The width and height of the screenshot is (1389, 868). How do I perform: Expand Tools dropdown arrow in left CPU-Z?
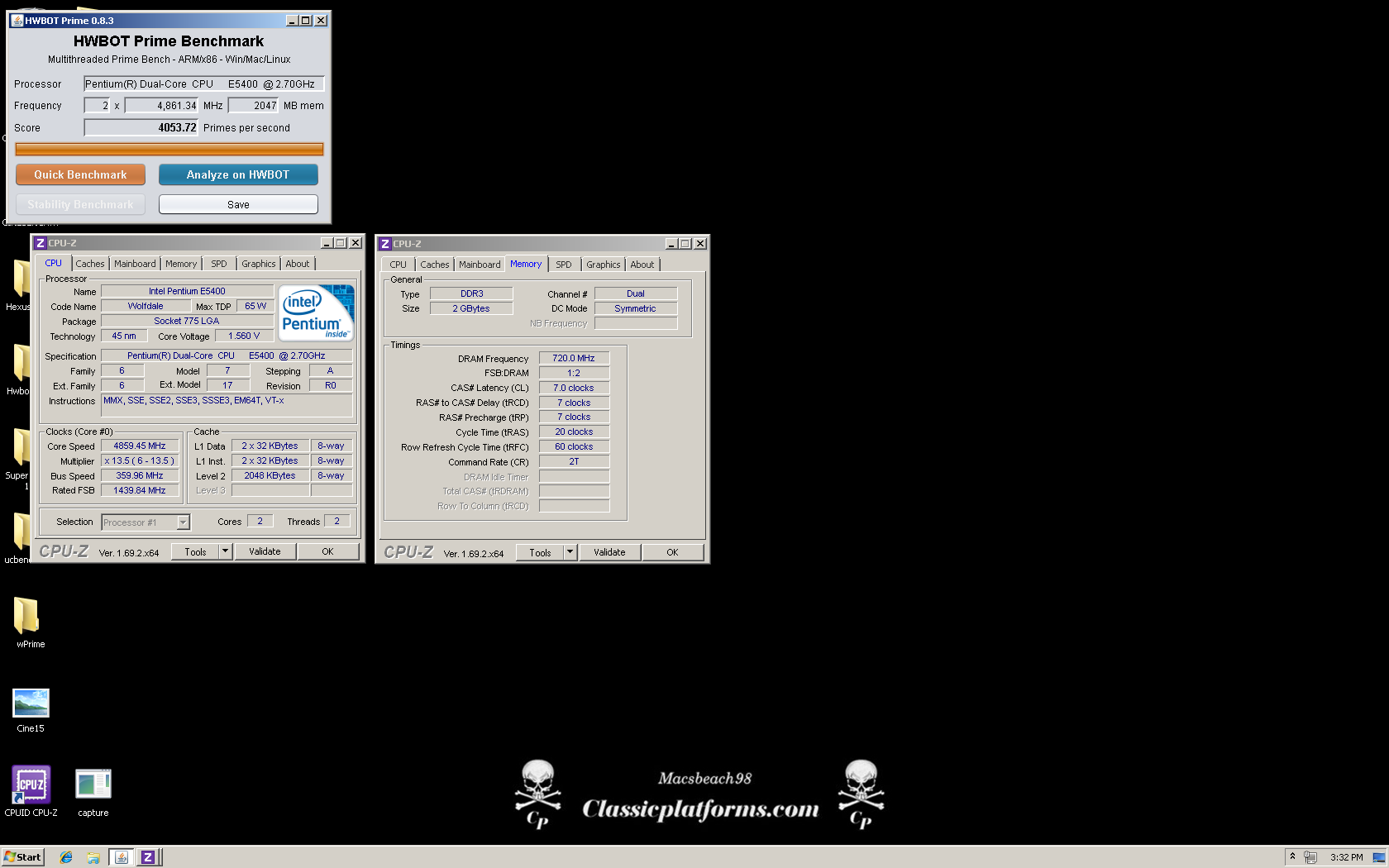click(x=225, y=551)
